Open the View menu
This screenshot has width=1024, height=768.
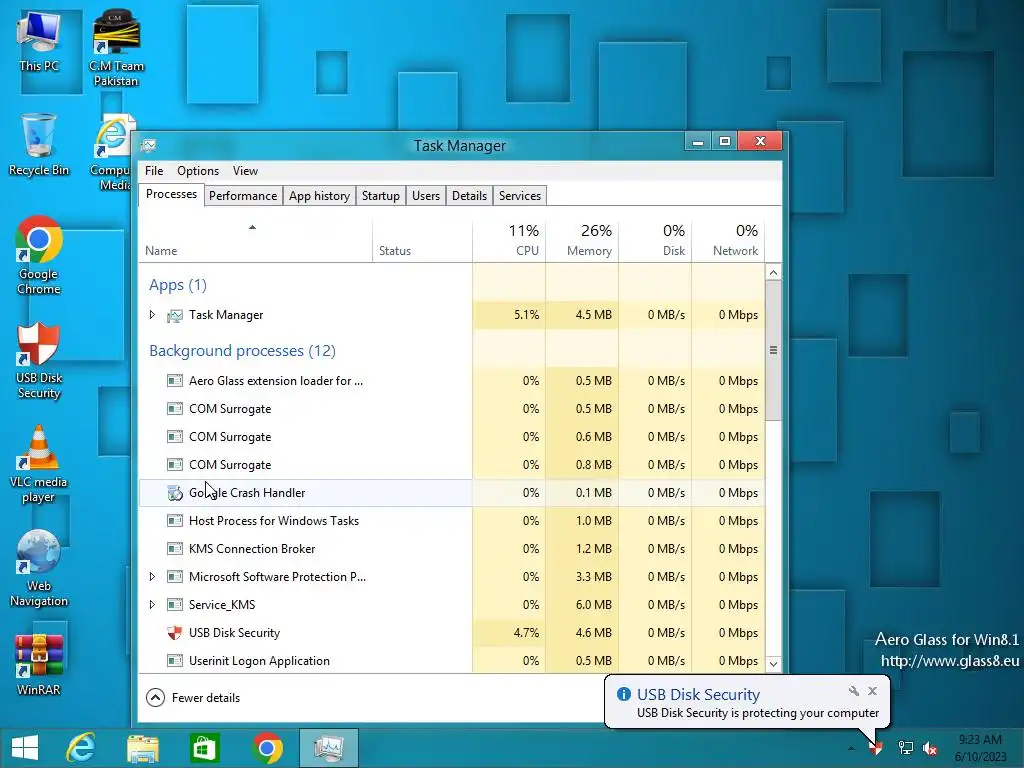coord(245,170)
